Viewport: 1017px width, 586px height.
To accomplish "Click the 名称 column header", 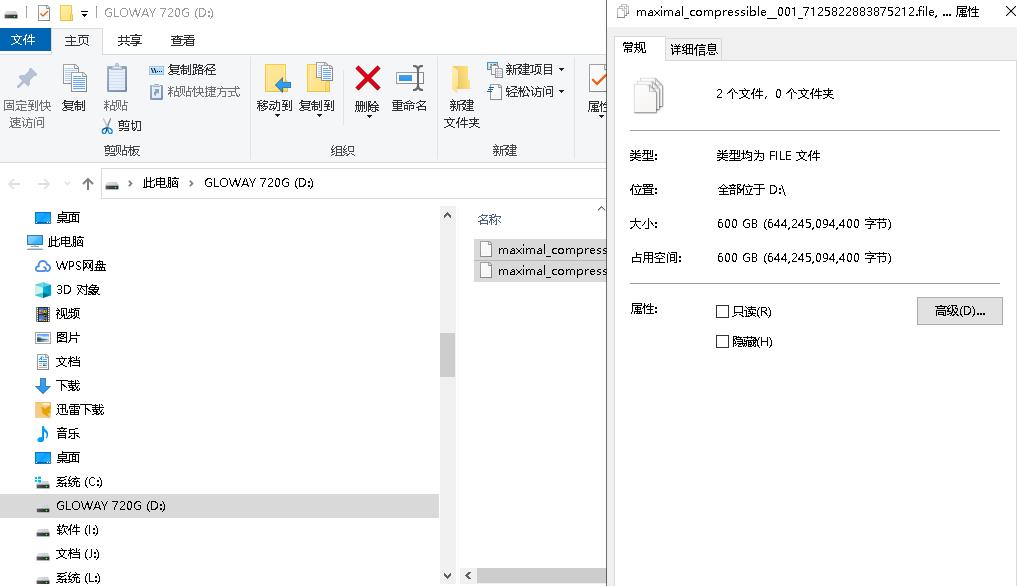I will pyautogui.click(x=489, y=219).
